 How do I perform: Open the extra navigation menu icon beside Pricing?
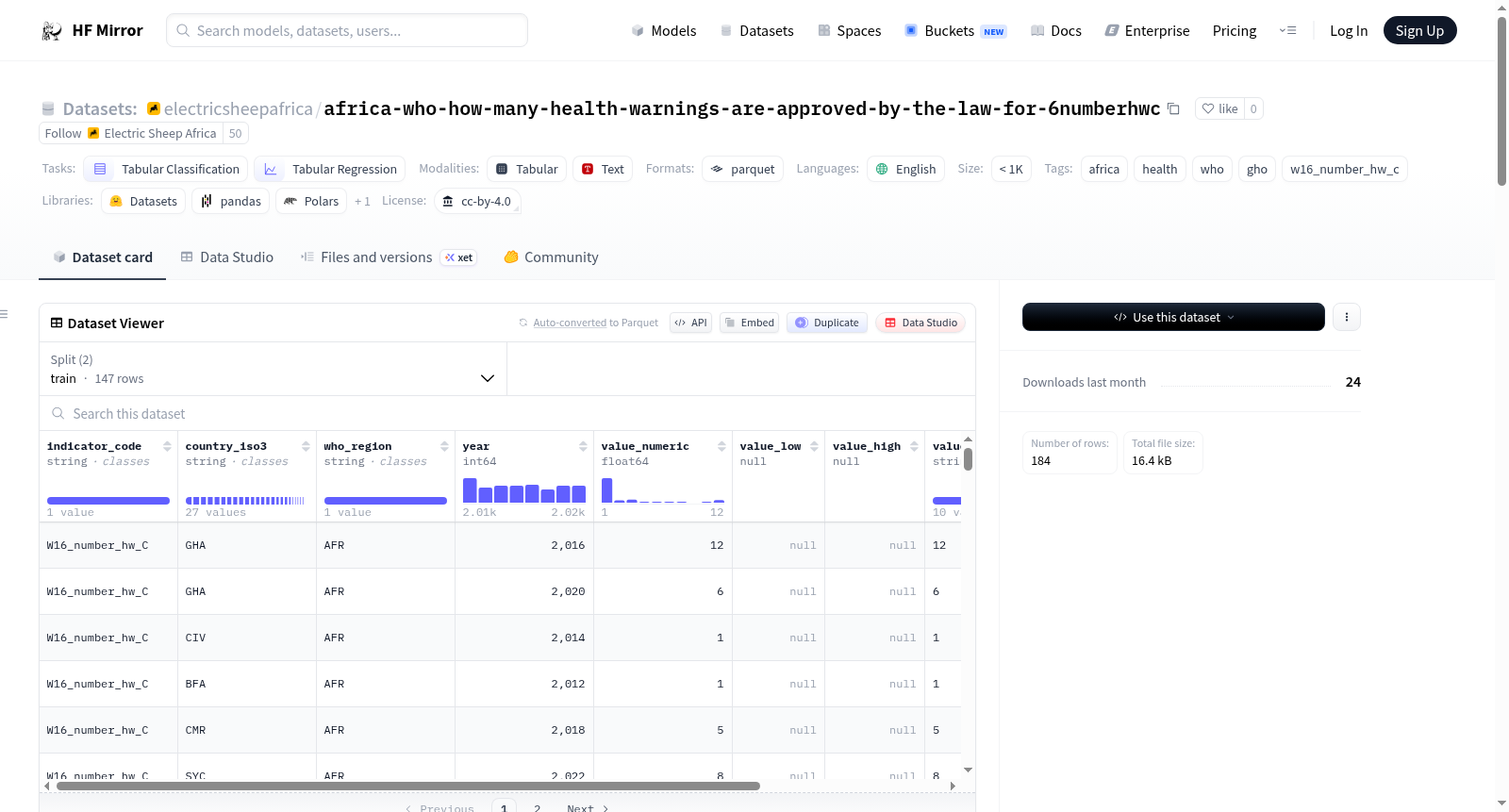(x=1287, y=30)
